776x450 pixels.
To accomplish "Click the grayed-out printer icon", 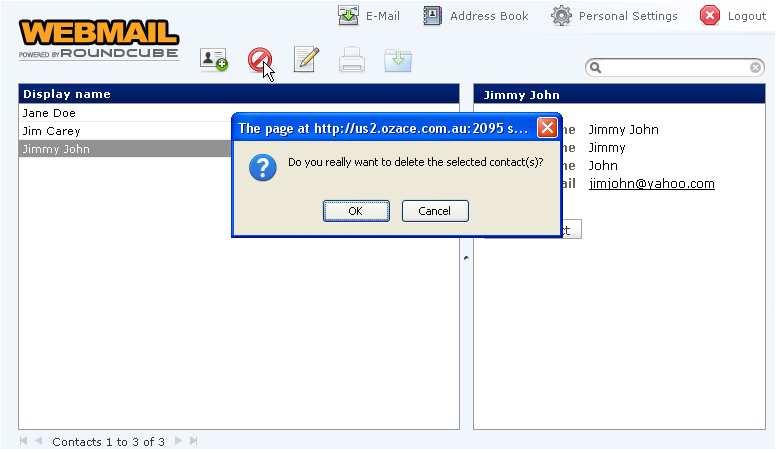I will point(352,61).
